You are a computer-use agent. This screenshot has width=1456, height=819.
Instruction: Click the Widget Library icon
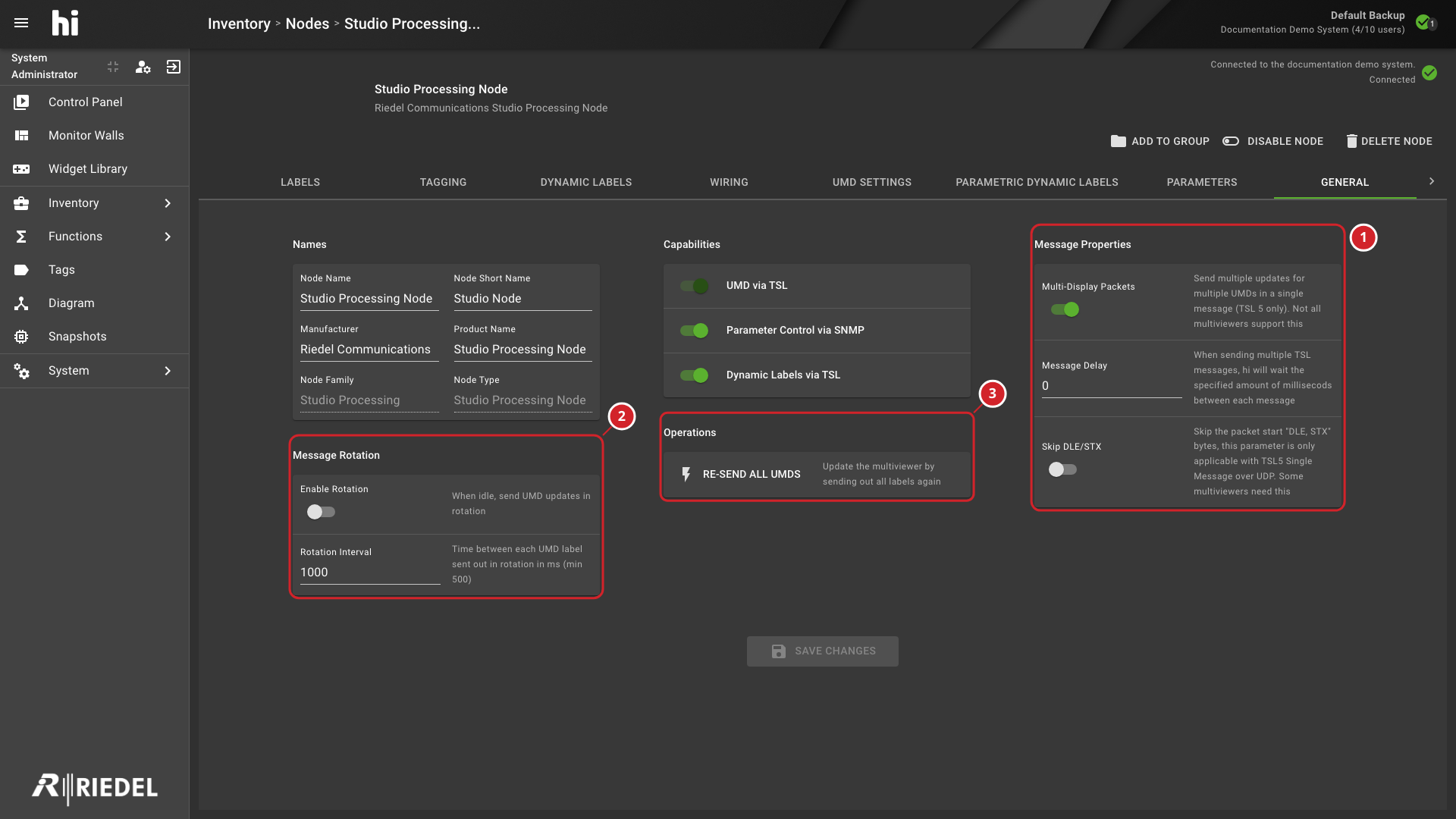(x=21, y=168)
